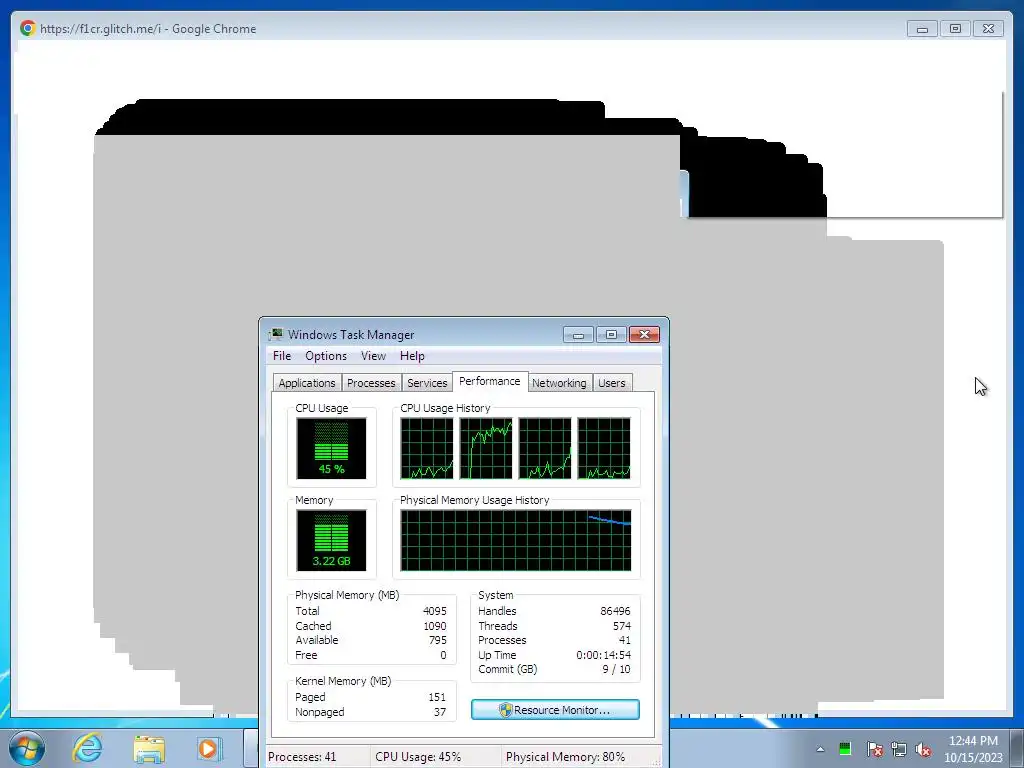Click the Task Manager CPU tray icon
Screen dimensions: 1024x768
coord(845,749)
